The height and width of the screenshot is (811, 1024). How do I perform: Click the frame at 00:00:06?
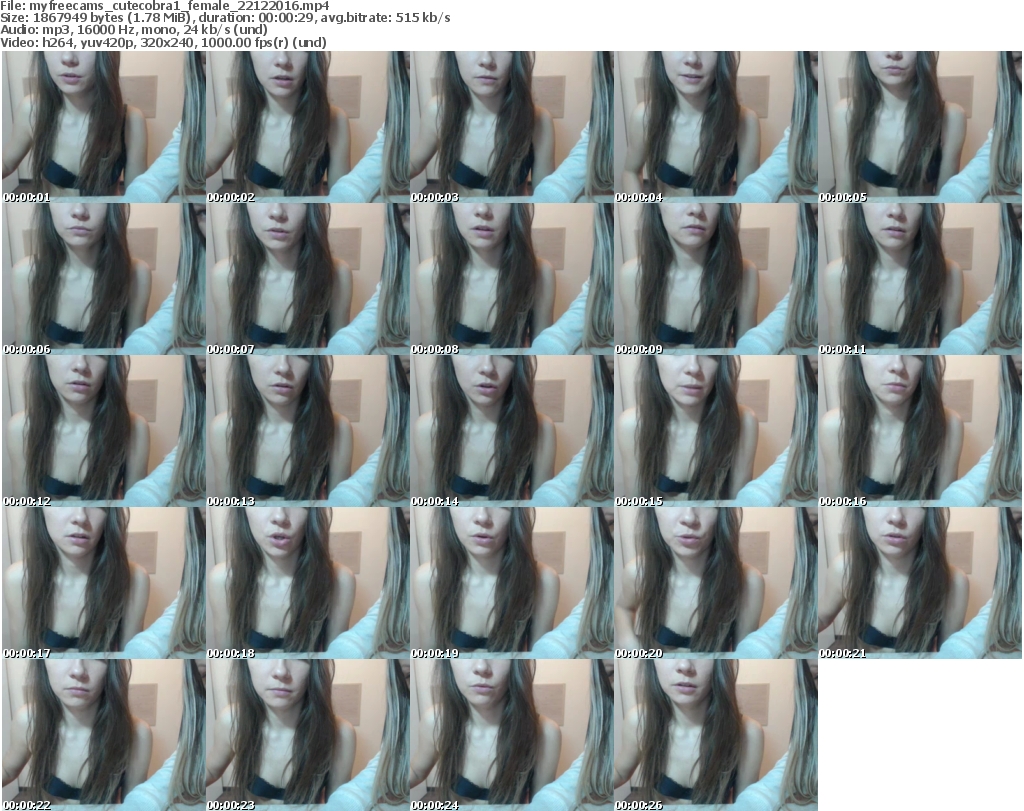pyautogui.click(x=103, y=279)
